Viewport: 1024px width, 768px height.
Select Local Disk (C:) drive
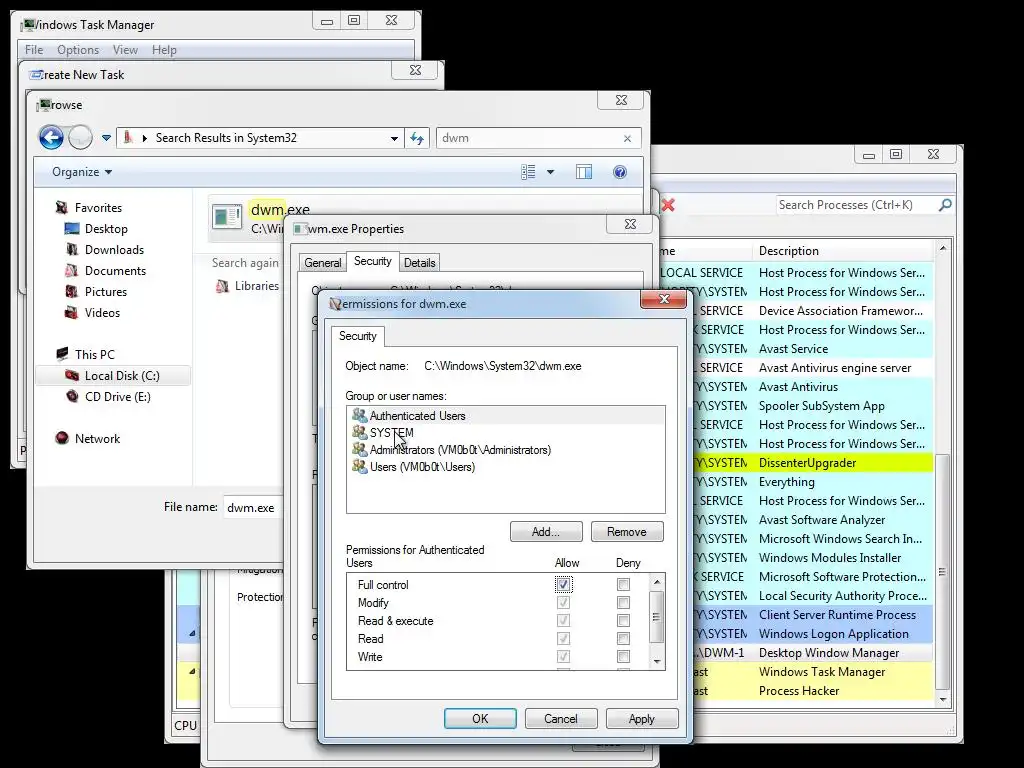coord(113,376)
